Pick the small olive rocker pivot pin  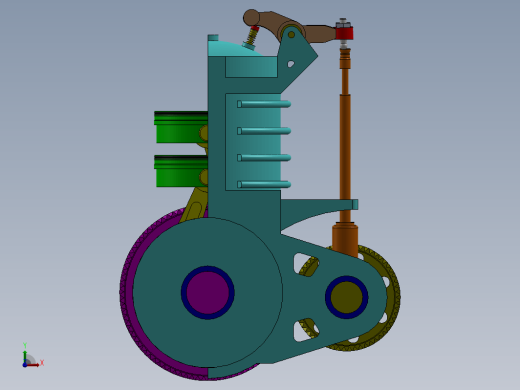pos(291,35)
